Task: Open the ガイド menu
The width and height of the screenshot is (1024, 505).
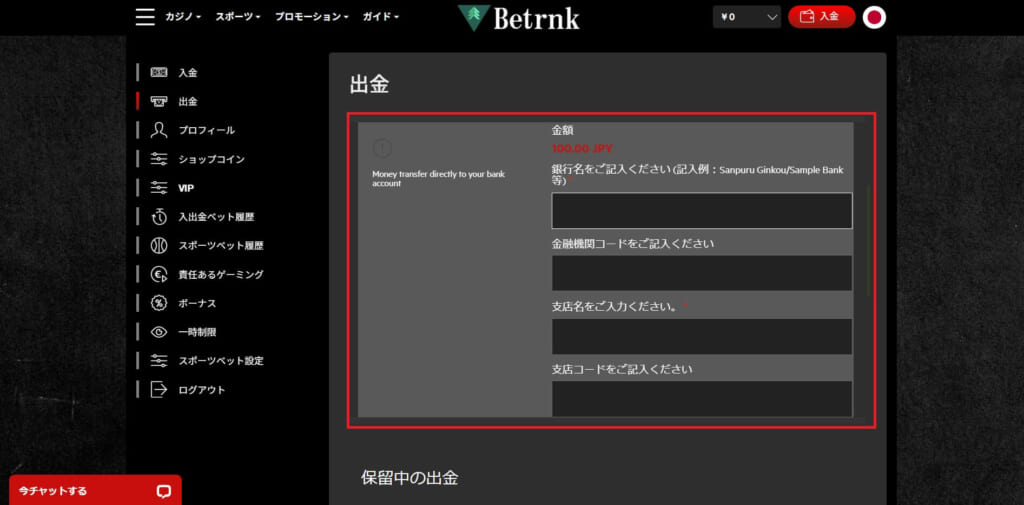Action: [380, 17]
